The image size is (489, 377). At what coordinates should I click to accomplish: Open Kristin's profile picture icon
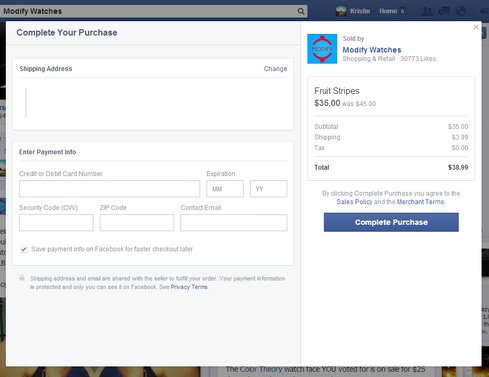pos(341,11)
